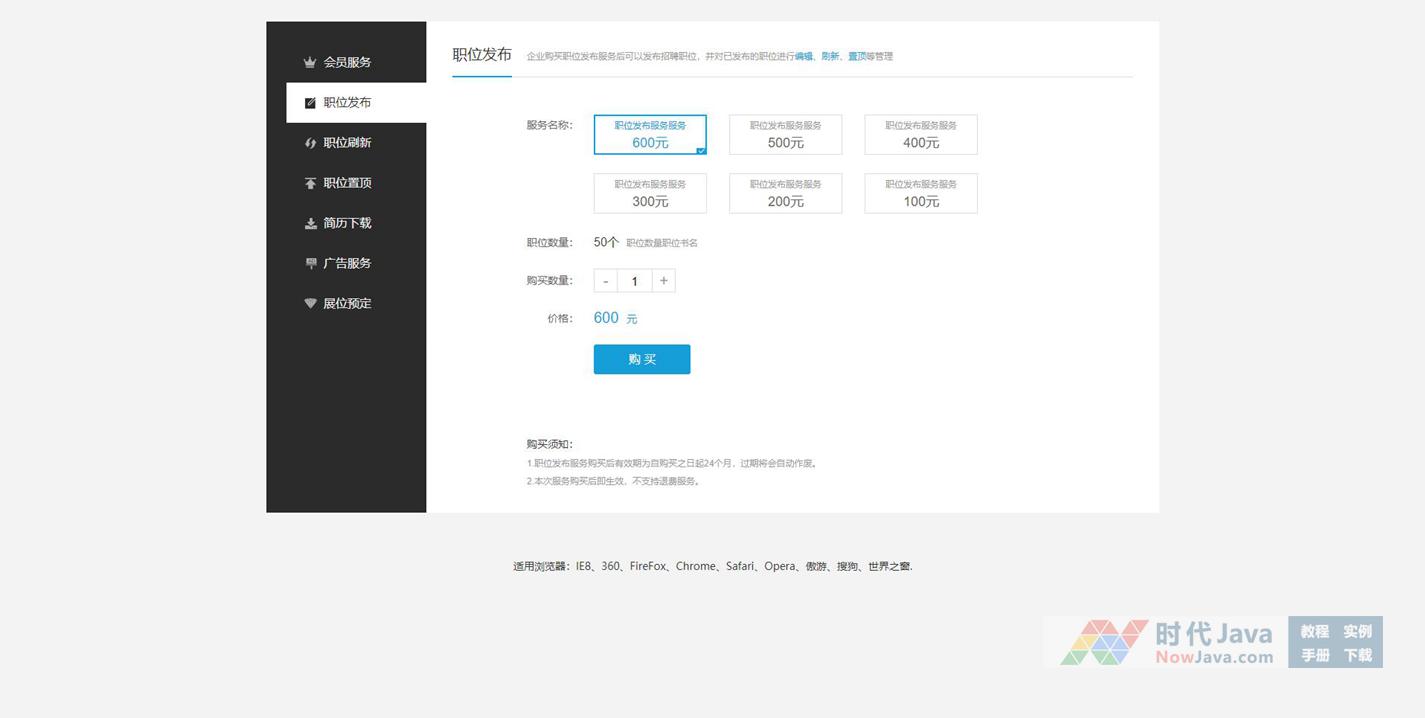1425x718 pixels.
Task: Decrease purchase quantity with minus button
Action: (x=606, y=281)
